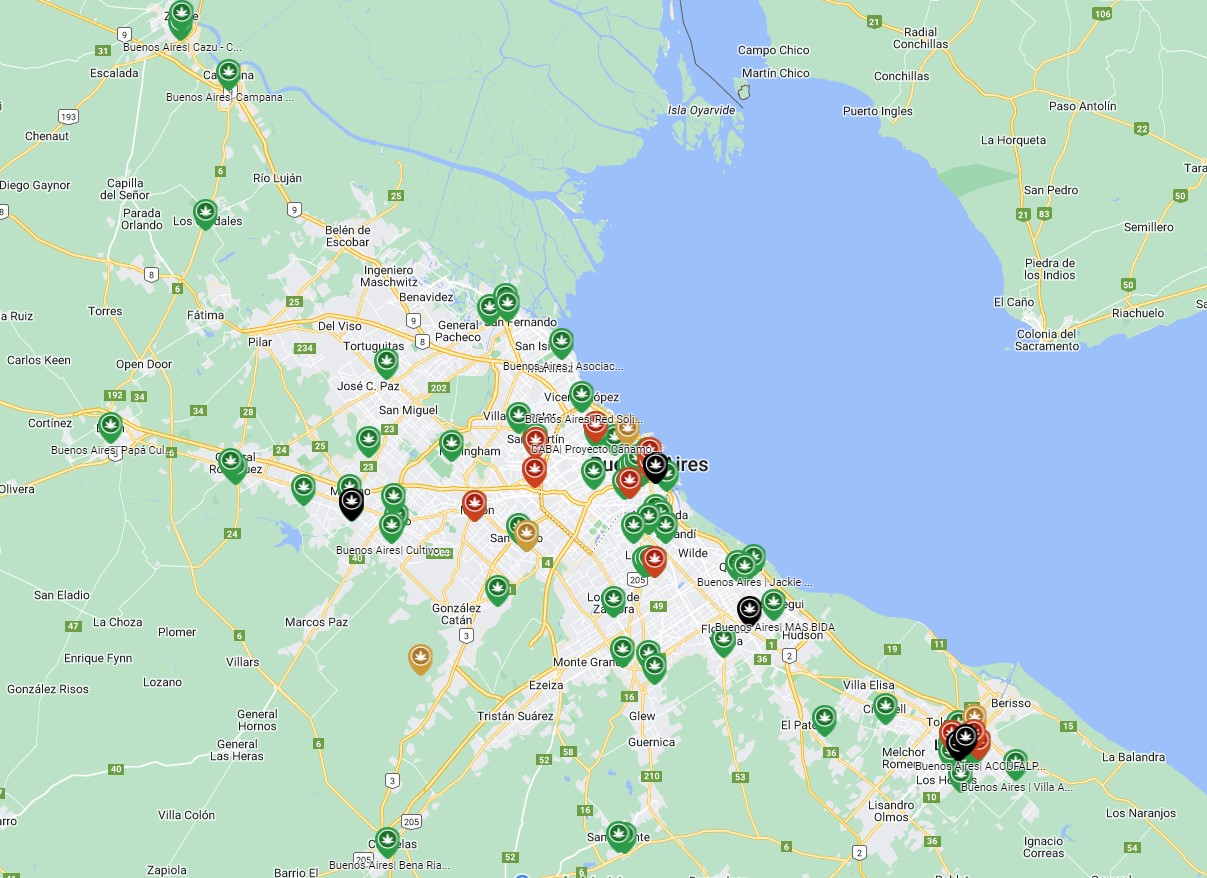
Task: Click the Isla Oyarvide place label
Action: coord(701,110)
